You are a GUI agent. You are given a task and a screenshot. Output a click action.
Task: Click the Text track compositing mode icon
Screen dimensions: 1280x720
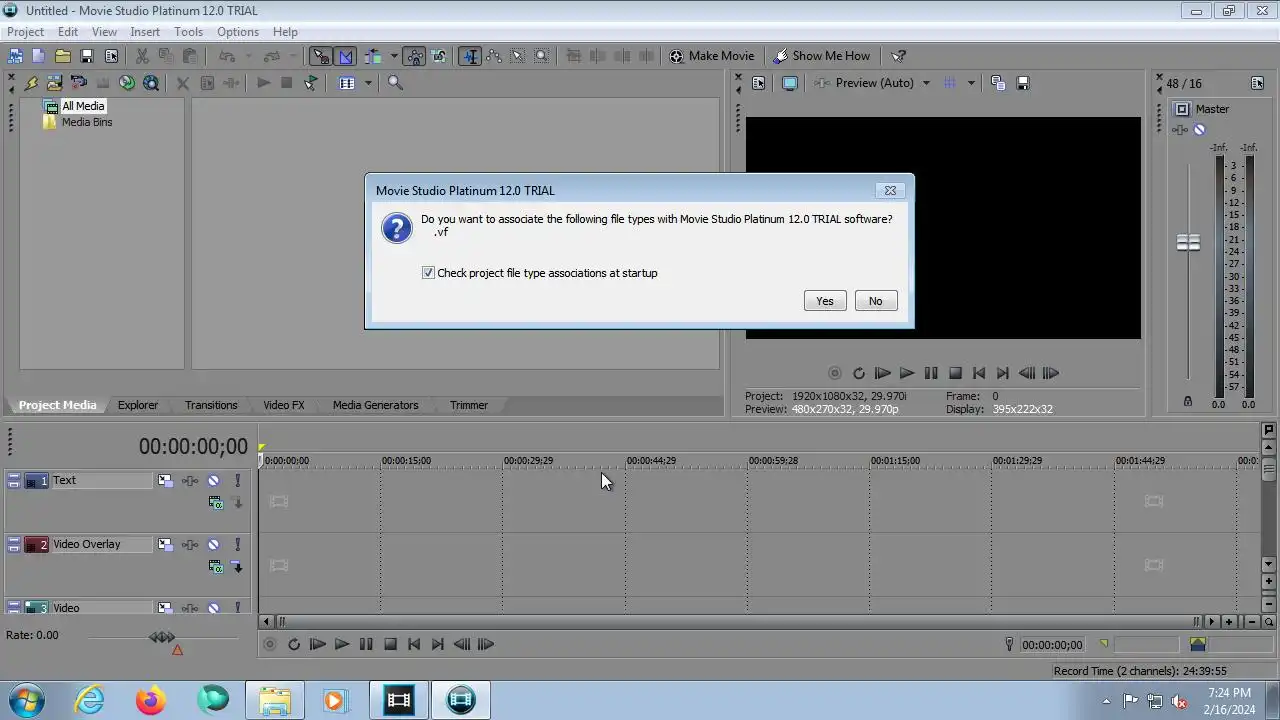pyautogui.click(x=216, y=503)
